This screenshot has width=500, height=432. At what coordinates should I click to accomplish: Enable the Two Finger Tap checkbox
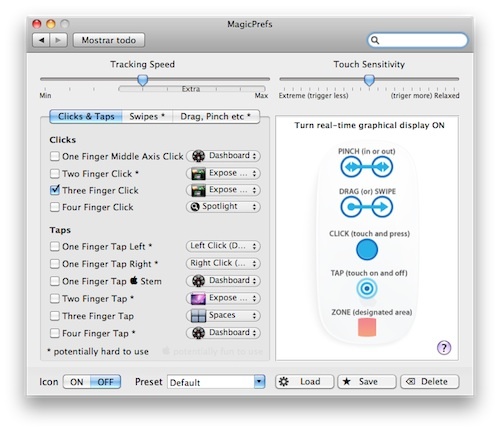pos(55,298)
